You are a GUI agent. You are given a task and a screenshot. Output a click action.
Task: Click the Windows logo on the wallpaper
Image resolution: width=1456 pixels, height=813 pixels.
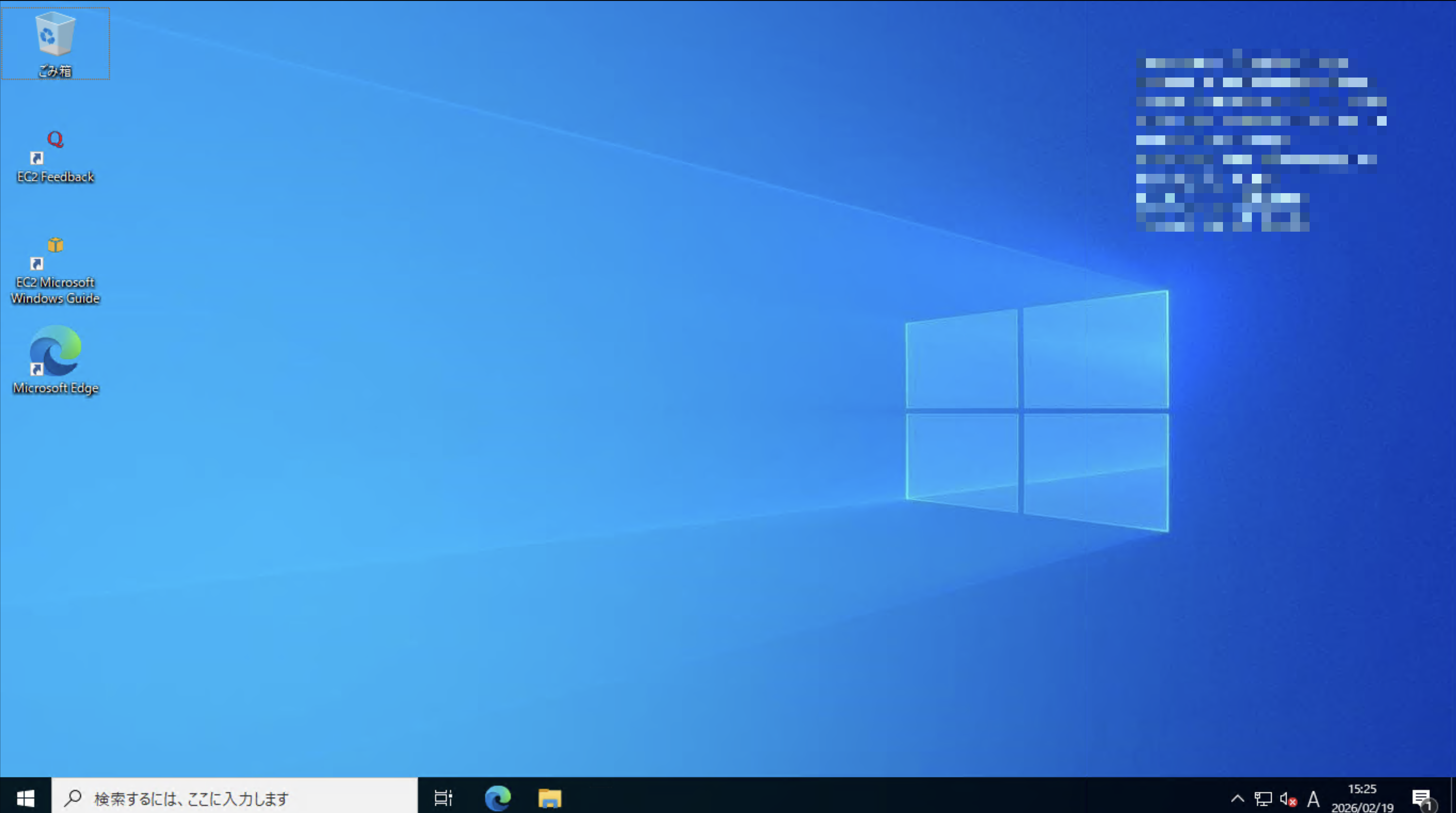coord(1037,411)
